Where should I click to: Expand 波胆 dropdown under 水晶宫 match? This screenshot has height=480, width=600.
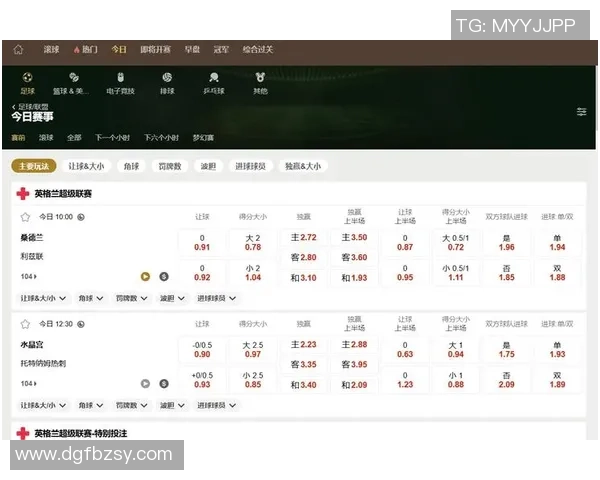(x=172, y=405)
